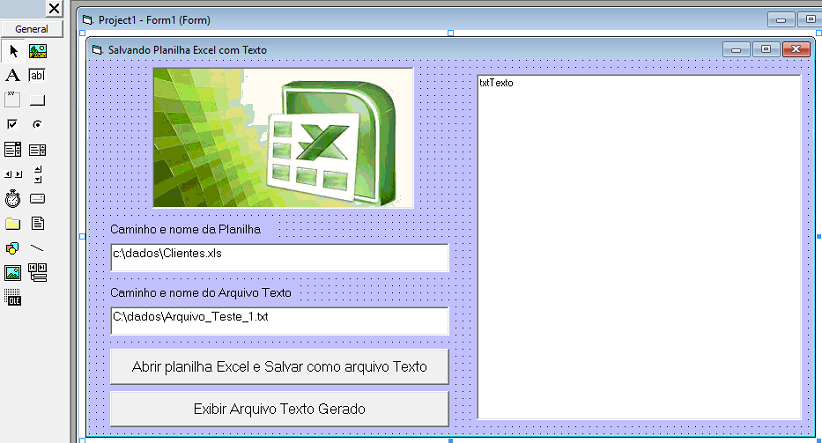Select the Line control tool

point(37,248)
